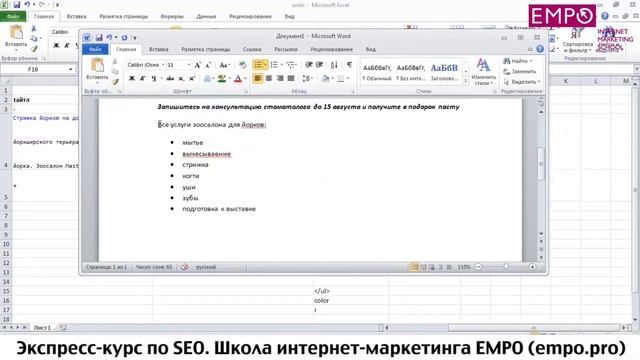Click multilevel list icon in Word

pos(290,65)
